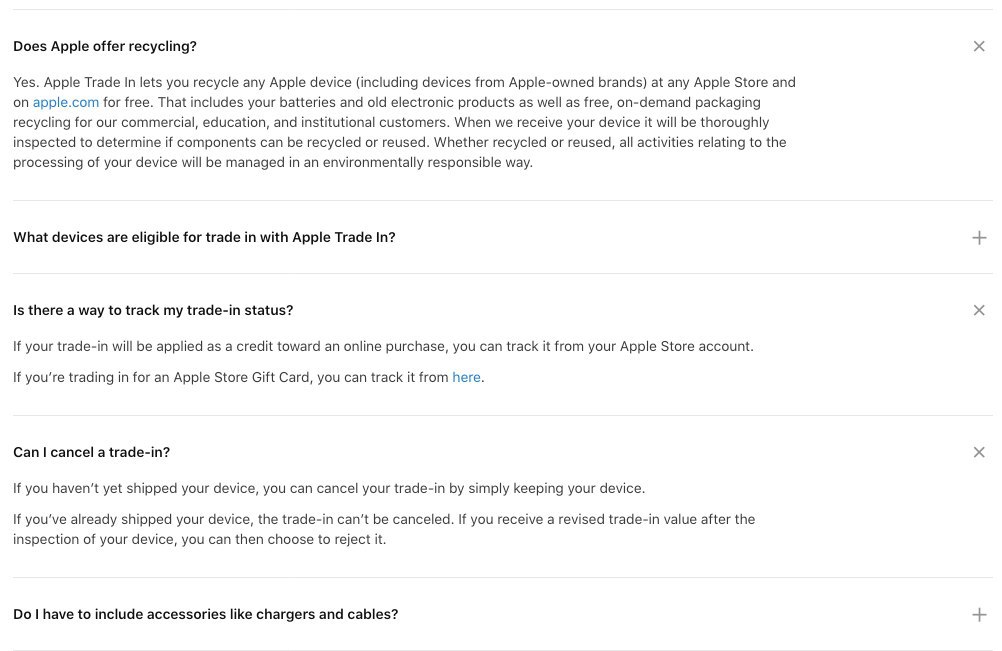Click the Apple Store Gift Card tracking sentence

(x=249, y=378)
